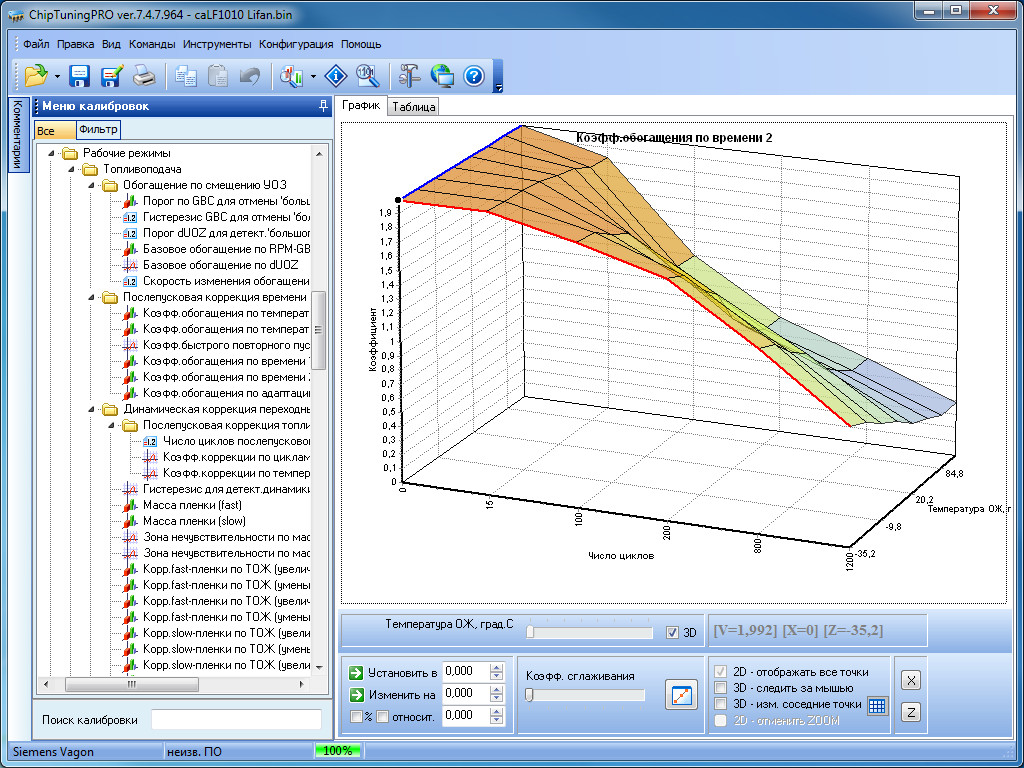Click the blue help question mark icon

click(x=473, y=75)
